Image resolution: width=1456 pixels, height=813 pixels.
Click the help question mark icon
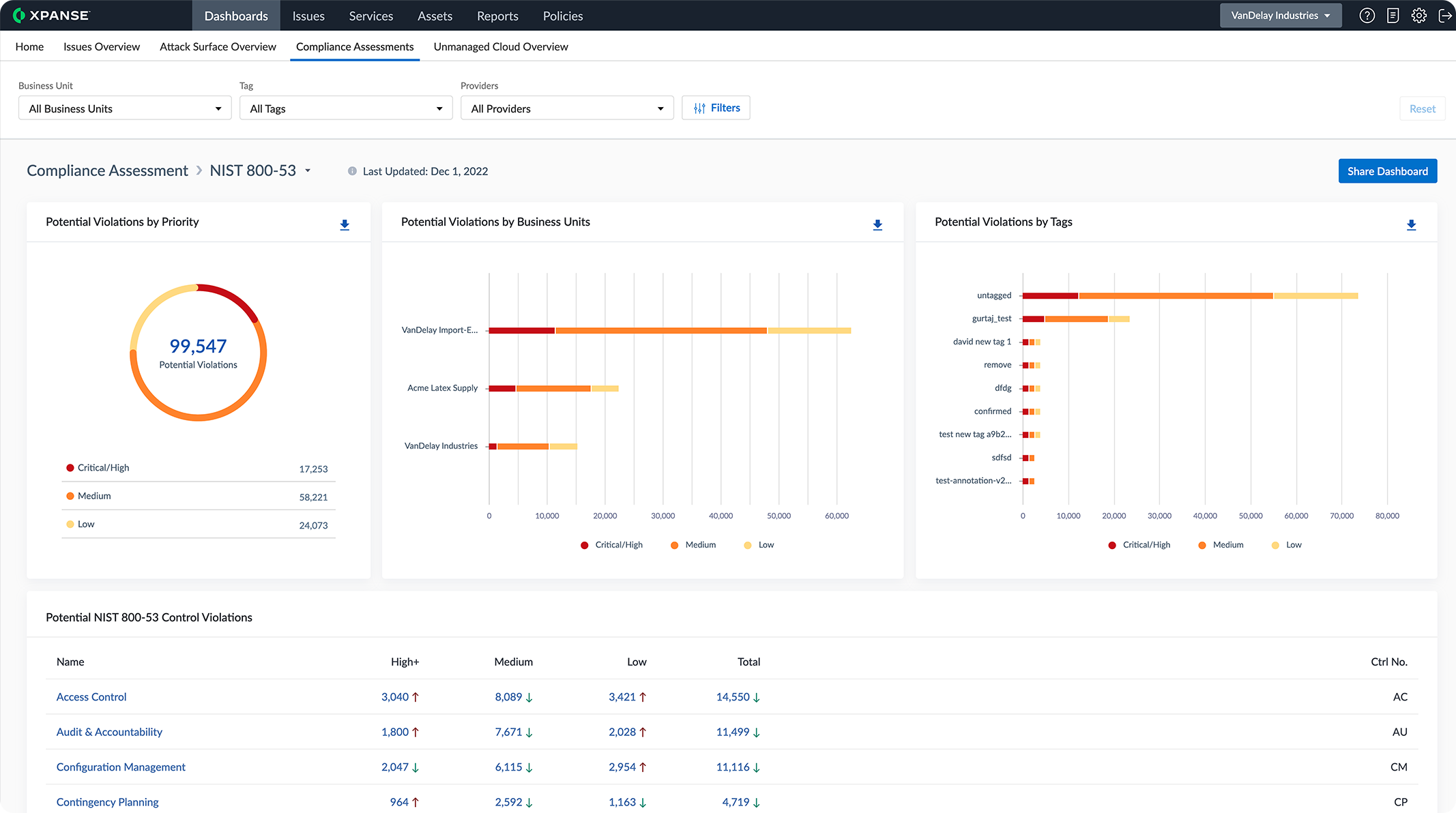click(x=1367, y=16)
